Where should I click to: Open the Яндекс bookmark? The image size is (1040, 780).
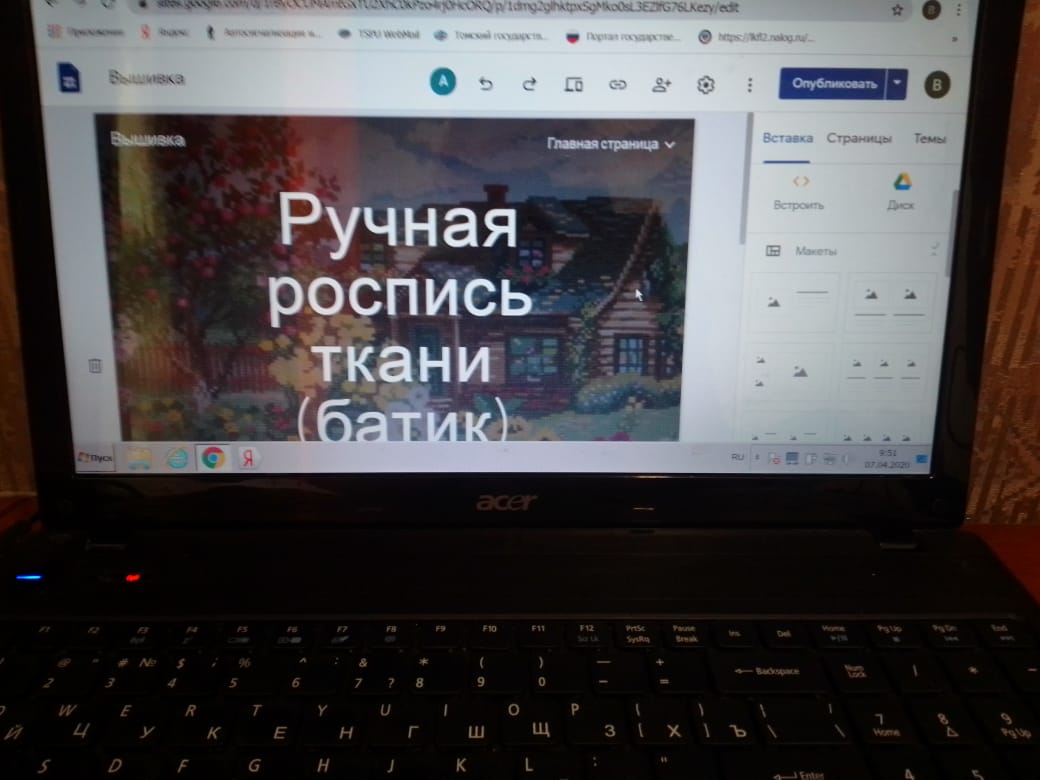click(x=165, y=32)
